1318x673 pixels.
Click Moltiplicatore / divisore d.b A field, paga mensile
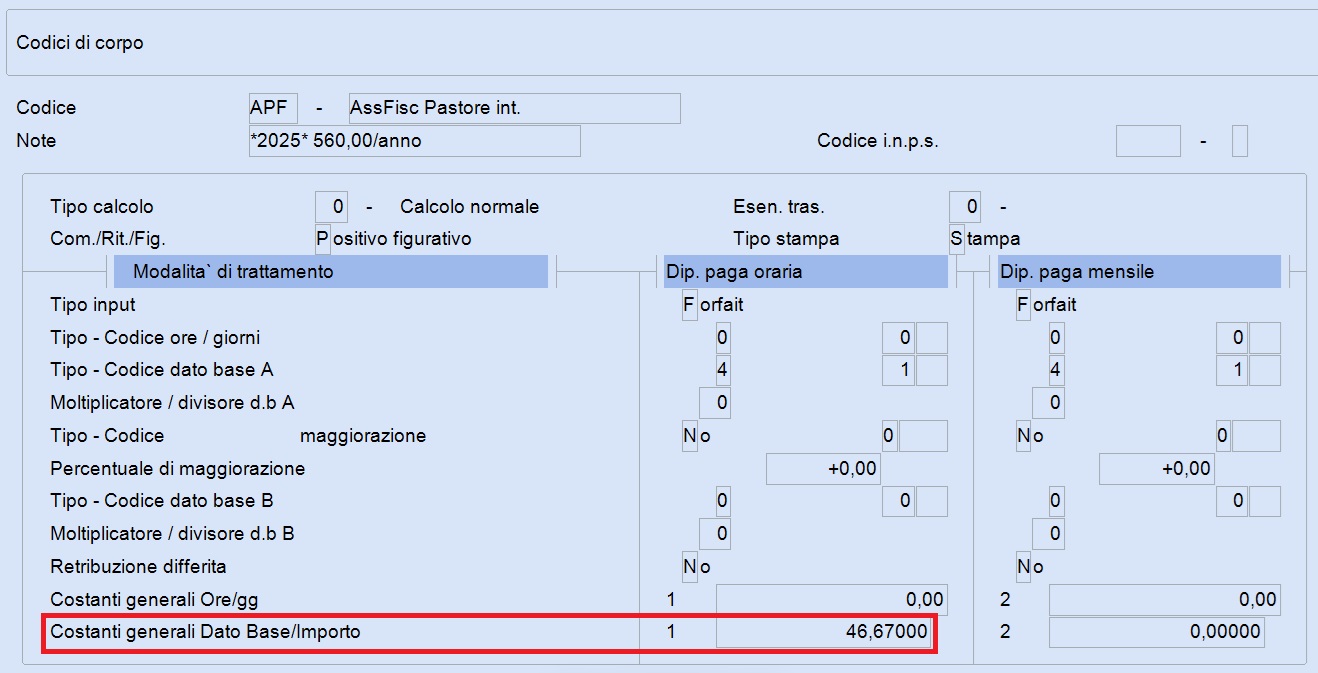coord(1047,403)
